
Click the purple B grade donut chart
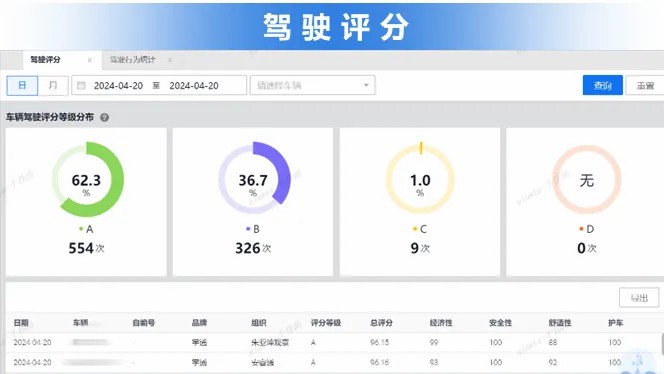coord(254,178)
